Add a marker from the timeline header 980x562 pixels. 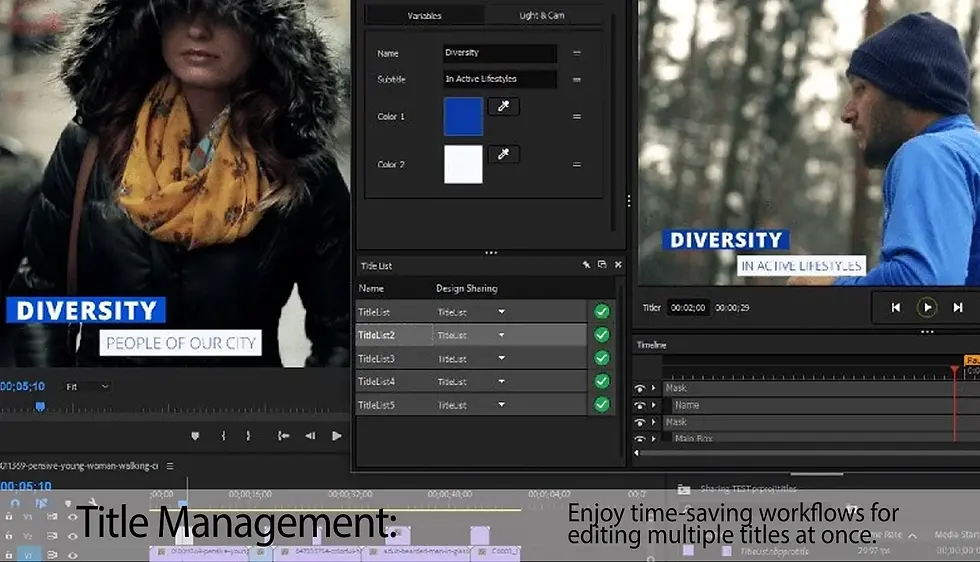(68, 503)
